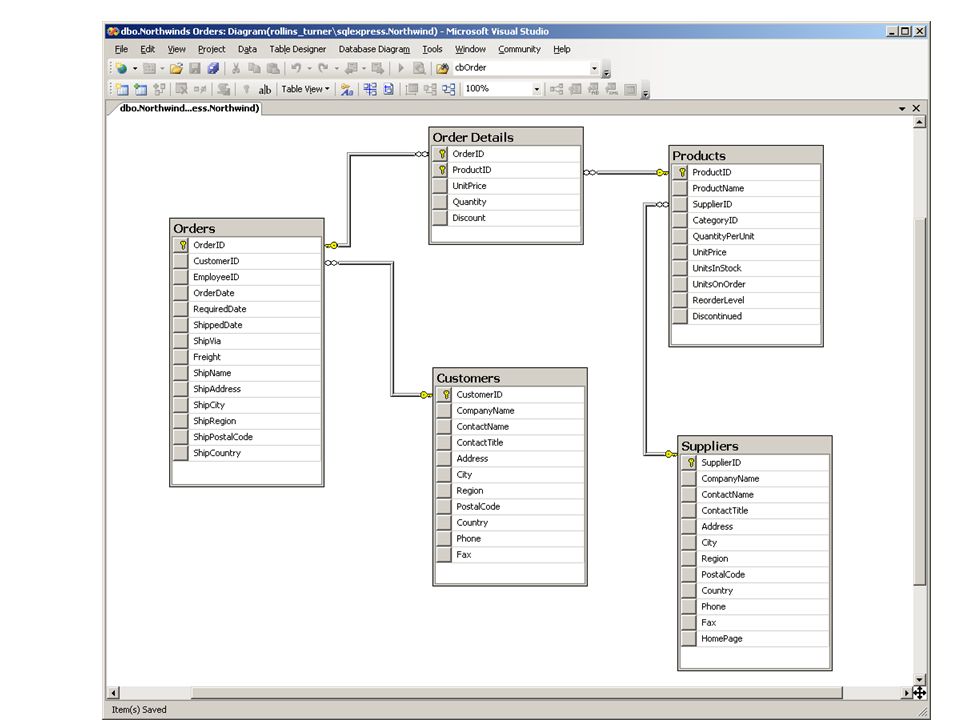Click the vertical scrollbar down arrow
This screenshot has width=960, height=720.
pyautogui.click(x=919, y=679)
